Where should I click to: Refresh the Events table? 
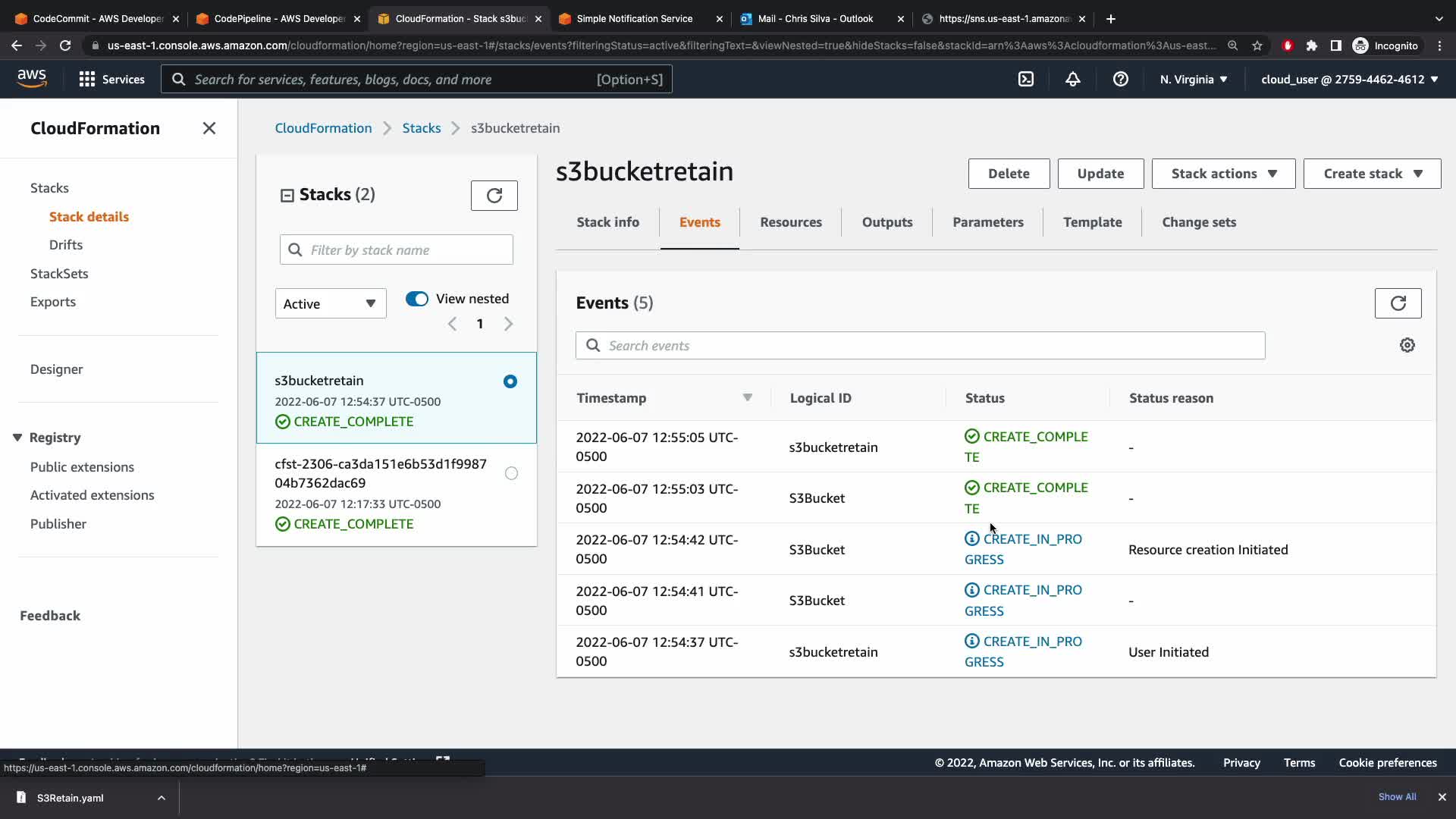click(x=1398, y=303)
